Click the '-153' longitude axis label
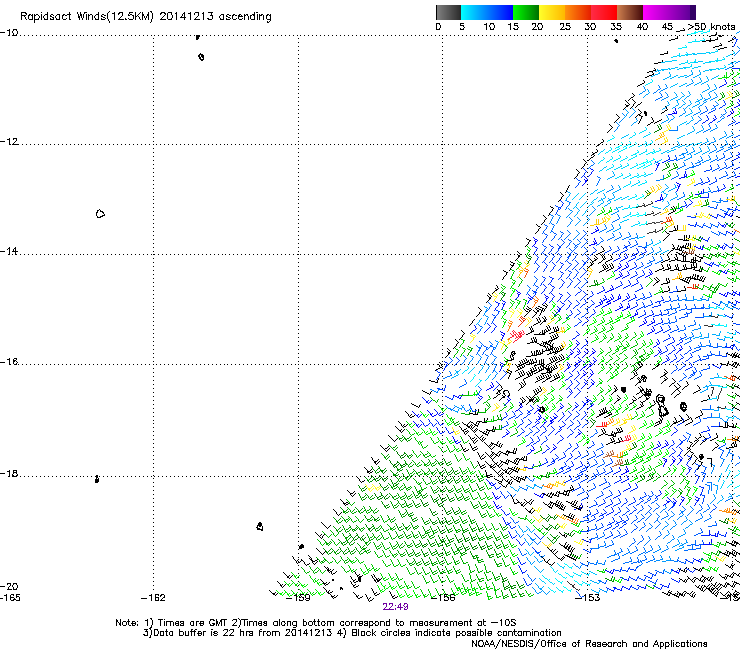 (x=588, y=598)
